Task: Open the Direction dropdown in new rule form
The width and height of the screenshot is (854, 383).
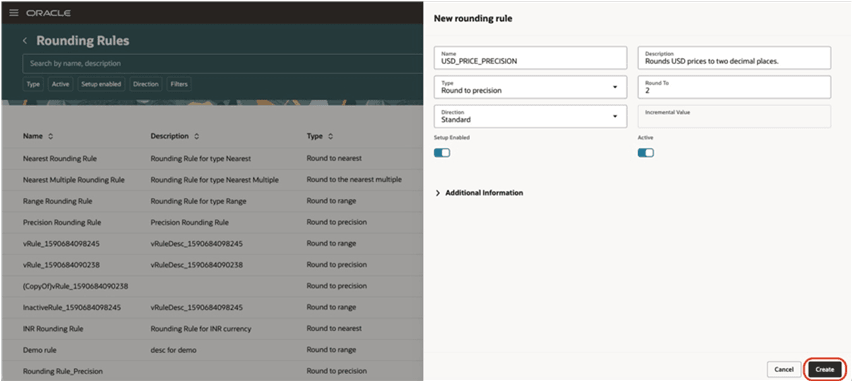Action: (530, 116)
